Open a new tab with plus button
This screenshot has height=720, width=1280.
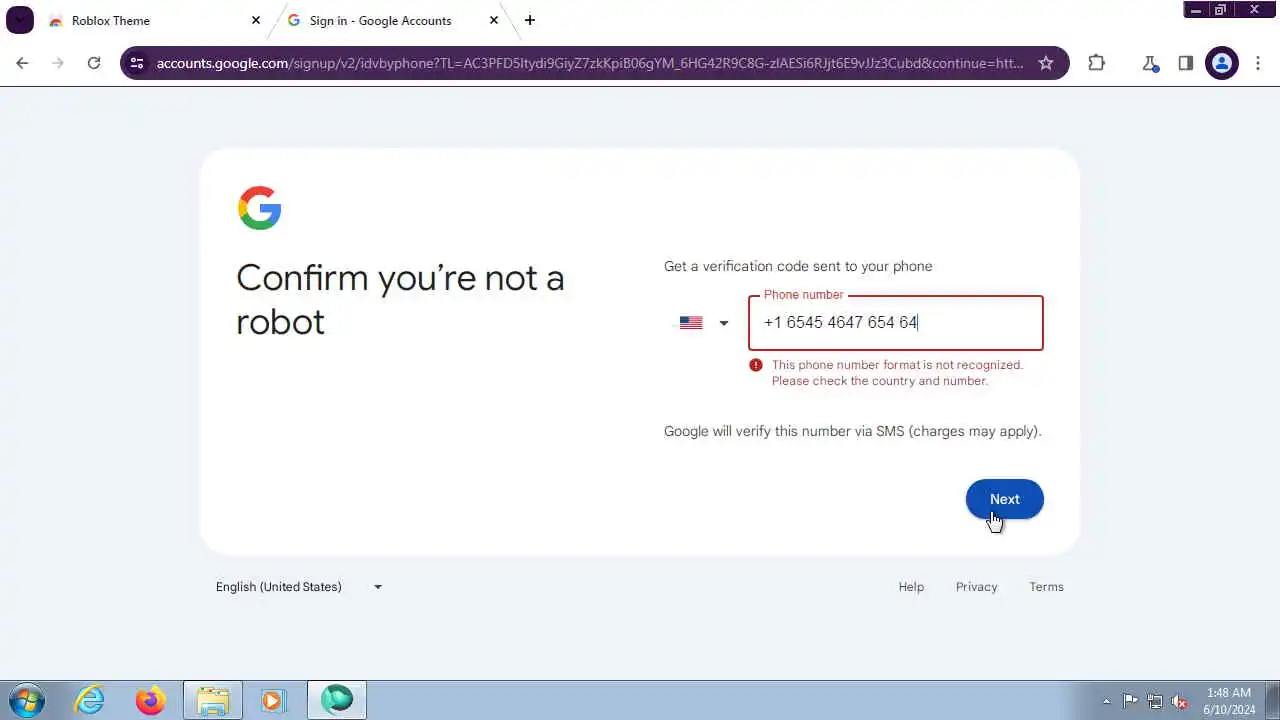coord(530,20)
